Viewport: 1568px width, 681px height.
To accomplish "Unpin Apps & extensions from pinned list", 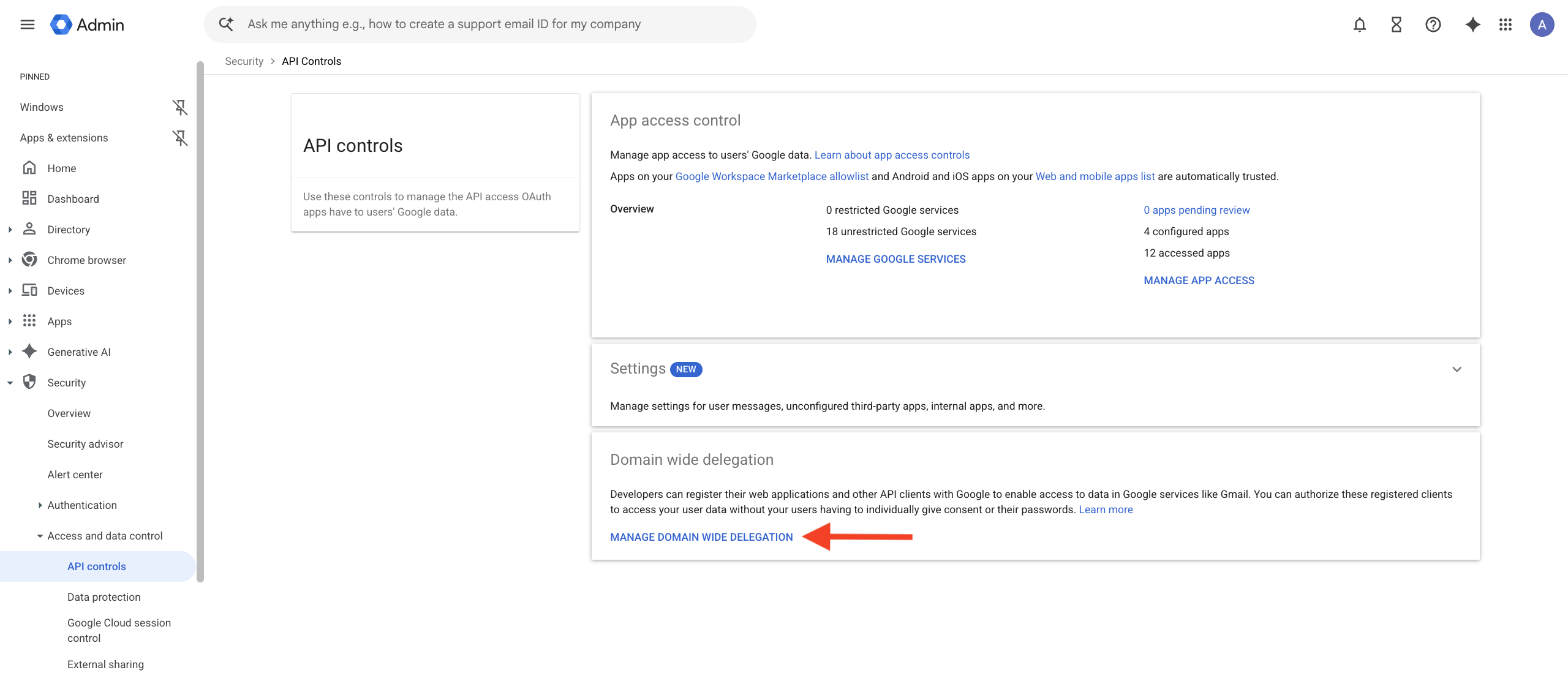I will [179, 138].
